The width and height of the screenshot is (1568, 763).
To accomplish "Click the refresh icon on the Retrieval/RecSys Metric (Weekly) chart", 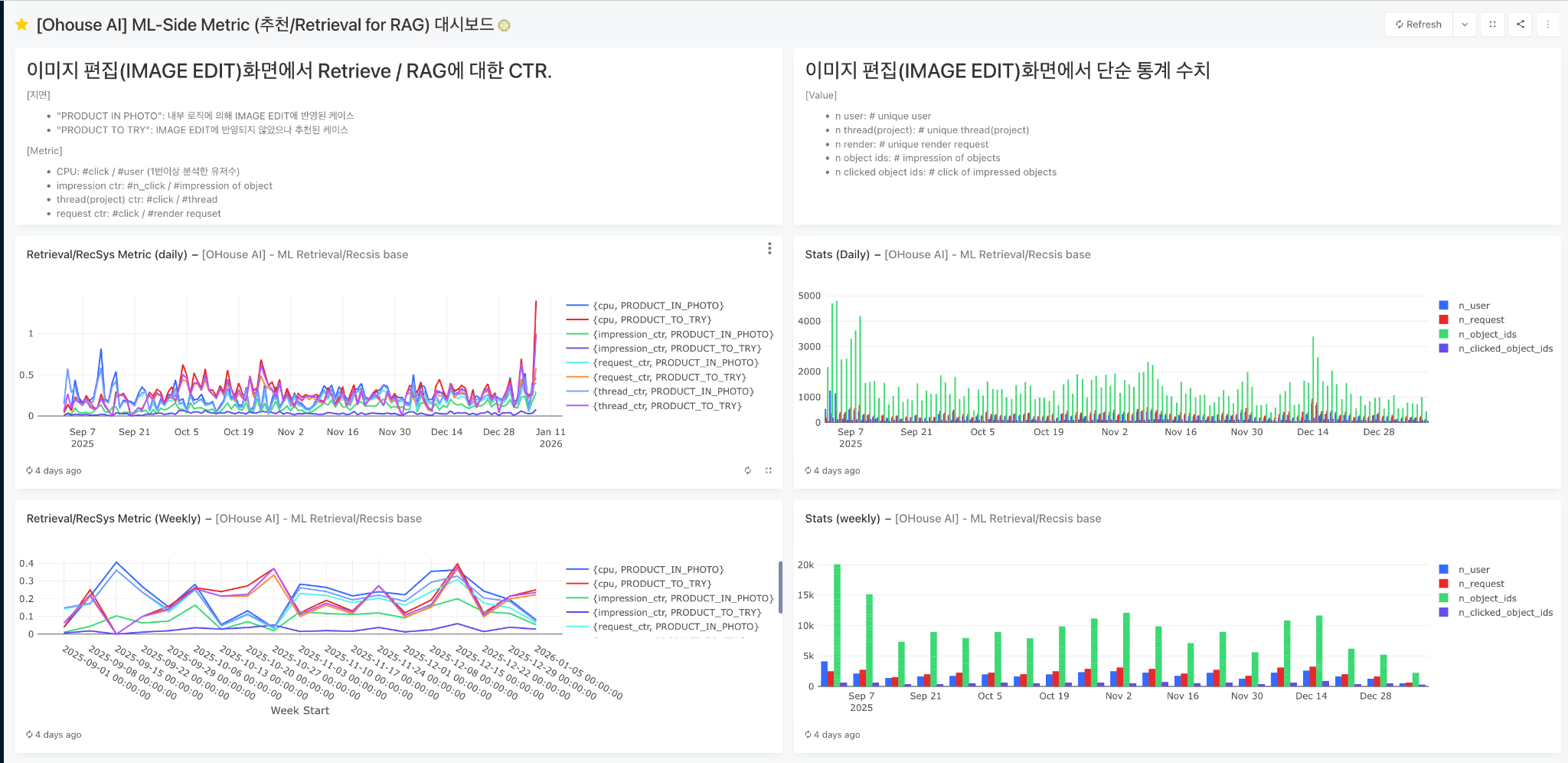I will [x=29, y=734].
